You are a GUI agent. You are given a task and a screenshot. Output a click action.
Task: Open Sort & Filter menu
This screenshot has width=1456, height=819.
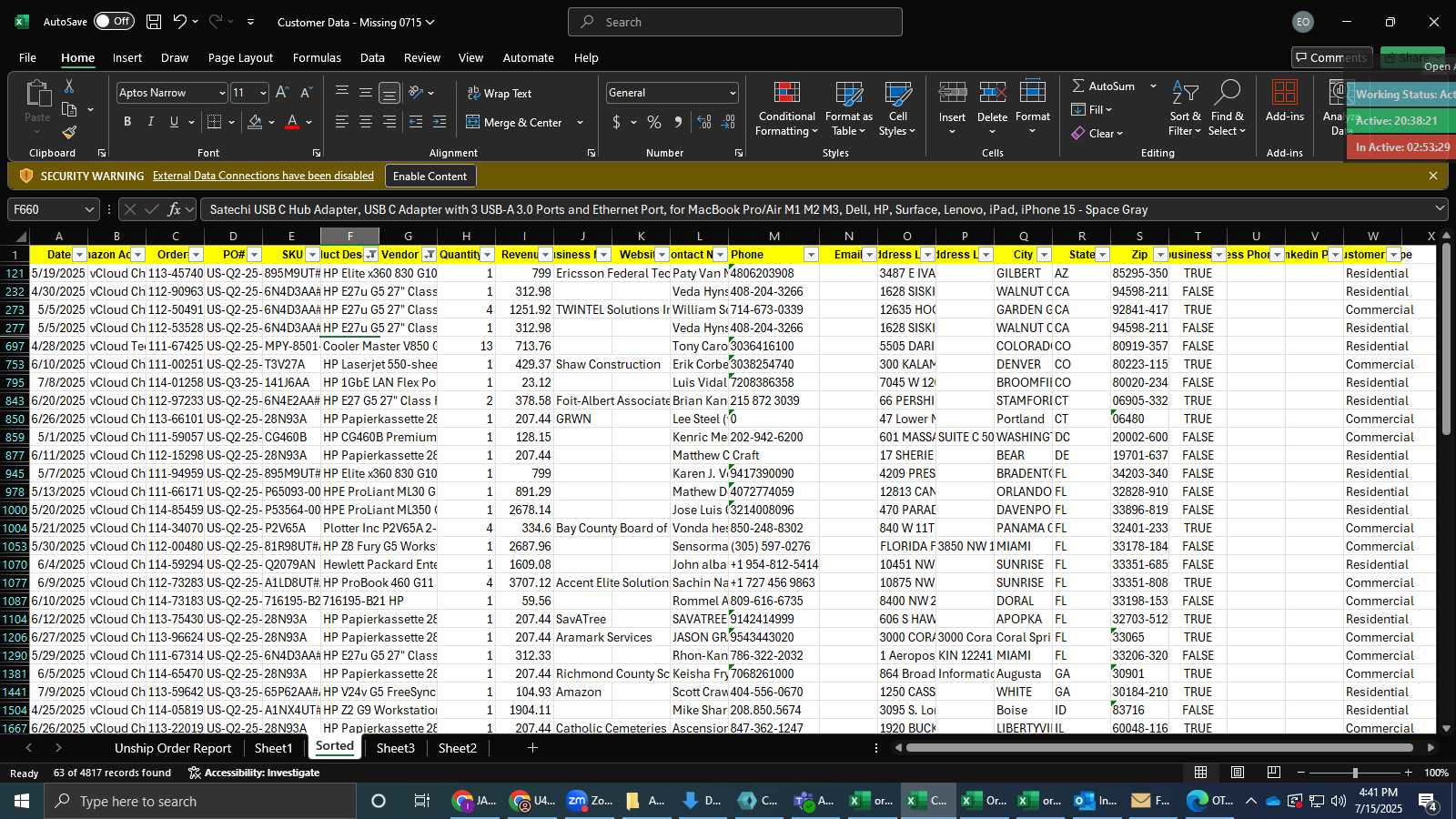point(1185,109)
